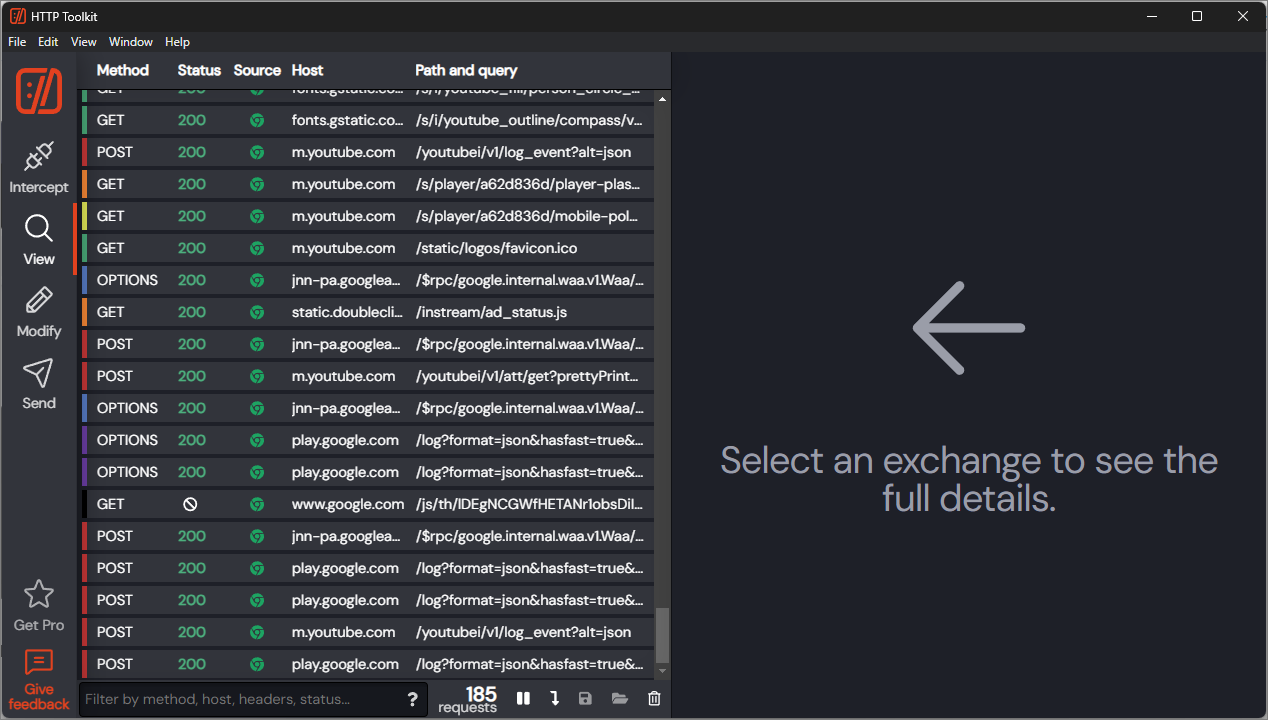Switch to the View page
This screenshot has height=720, width=1268.
pos(39,240)
